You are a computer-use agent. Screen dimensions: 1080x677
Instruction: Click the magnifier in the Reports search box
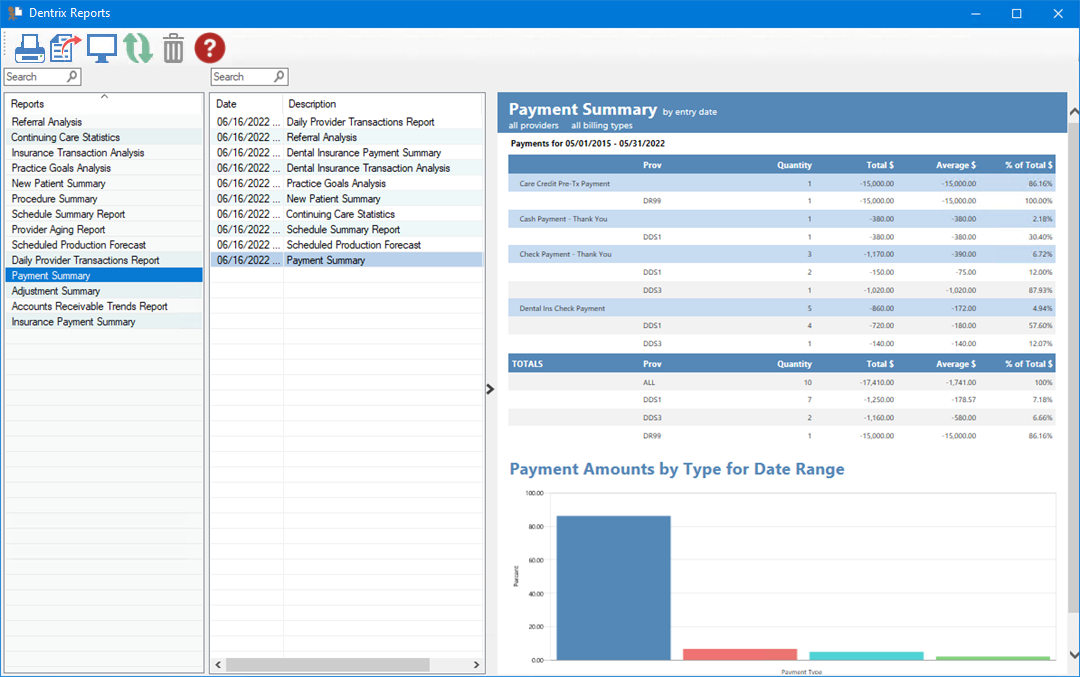72,77
